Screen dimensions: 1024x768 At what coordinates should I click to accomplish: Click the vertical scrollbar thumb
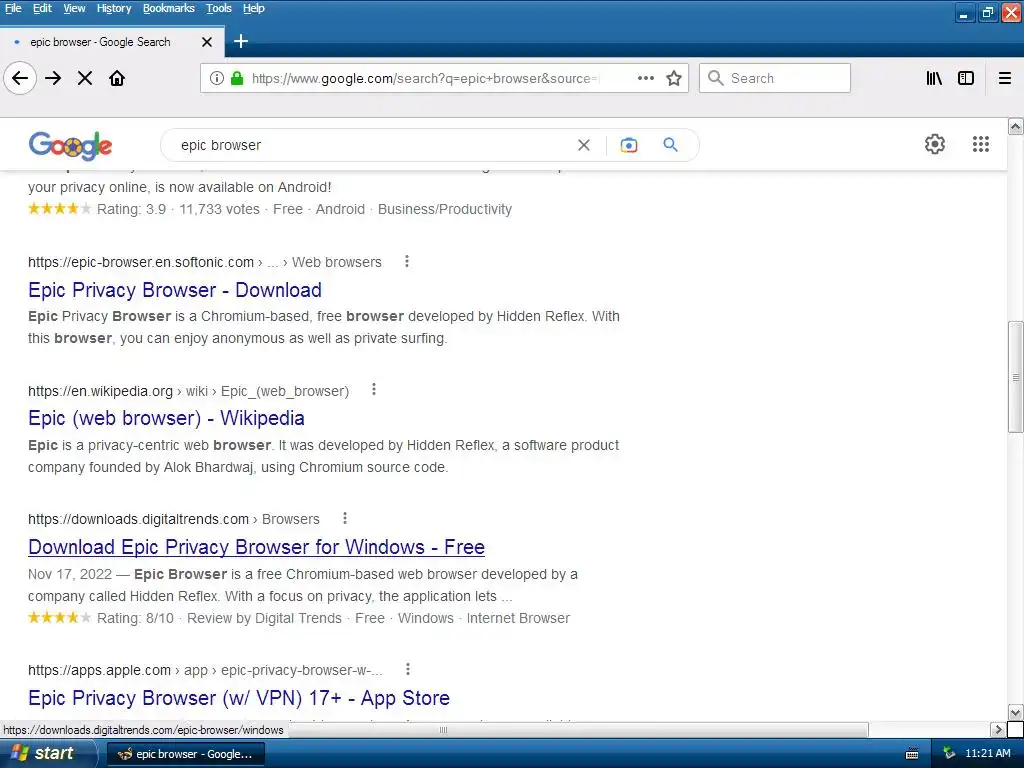click(x=1016, y=377)
